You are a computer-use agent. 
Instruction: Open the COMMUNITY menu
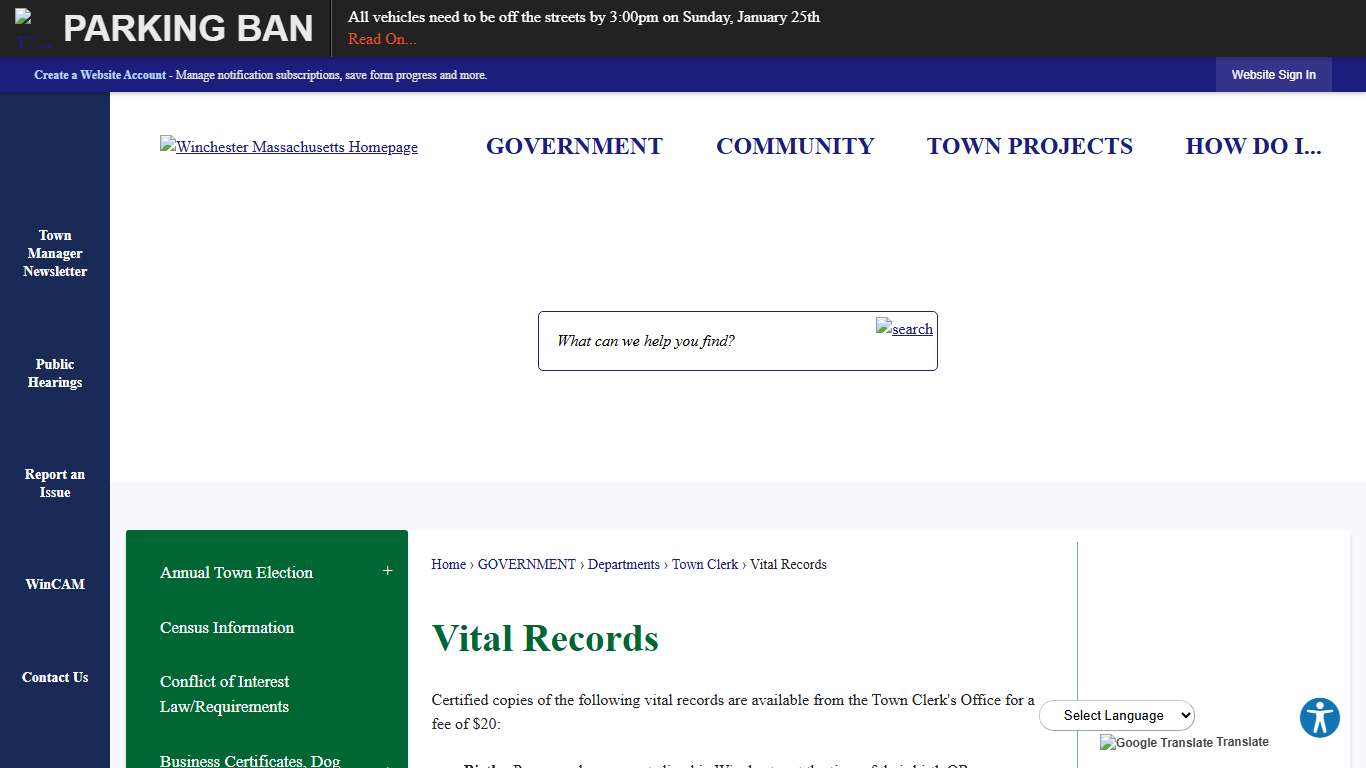click(795, 146)
